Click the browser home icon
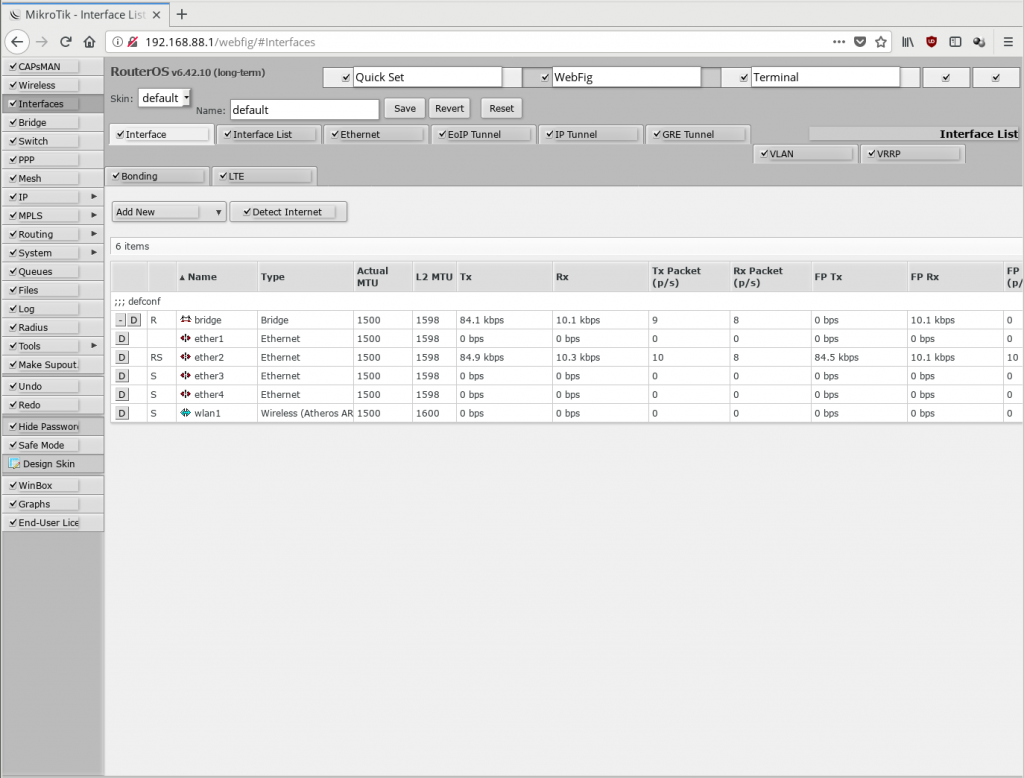The height and width of the screenshot is (778, 1024). (90, 42)
